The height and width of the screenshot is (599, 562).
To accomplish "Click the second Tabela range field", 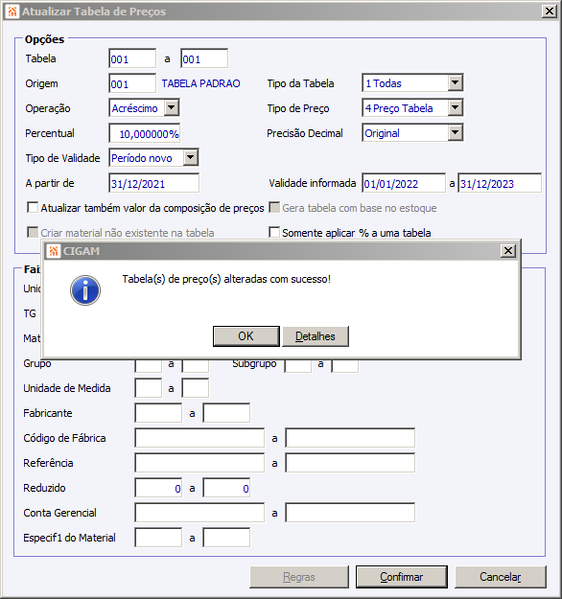I will (204, 59).
